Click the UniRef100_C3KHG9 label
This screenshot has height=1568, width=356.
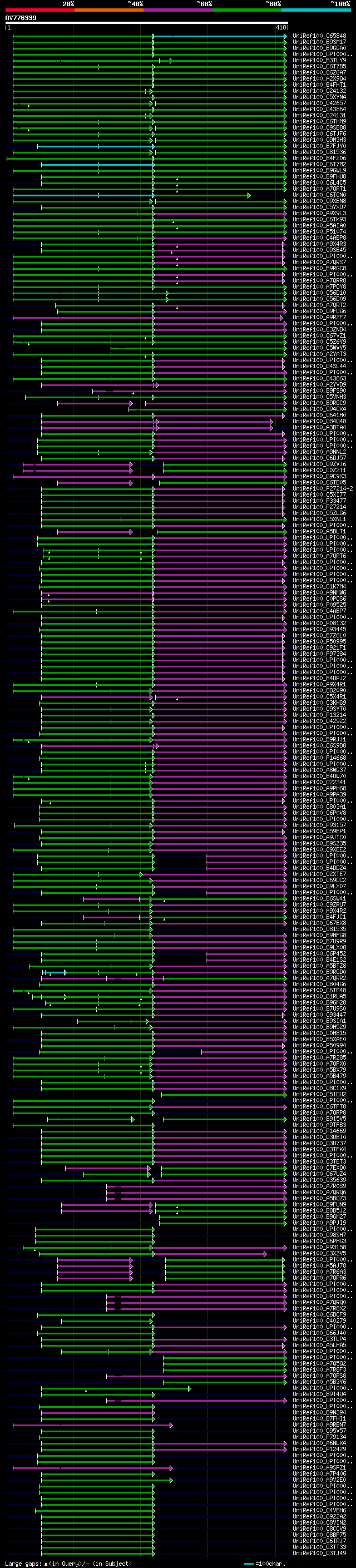click(319, 703)
